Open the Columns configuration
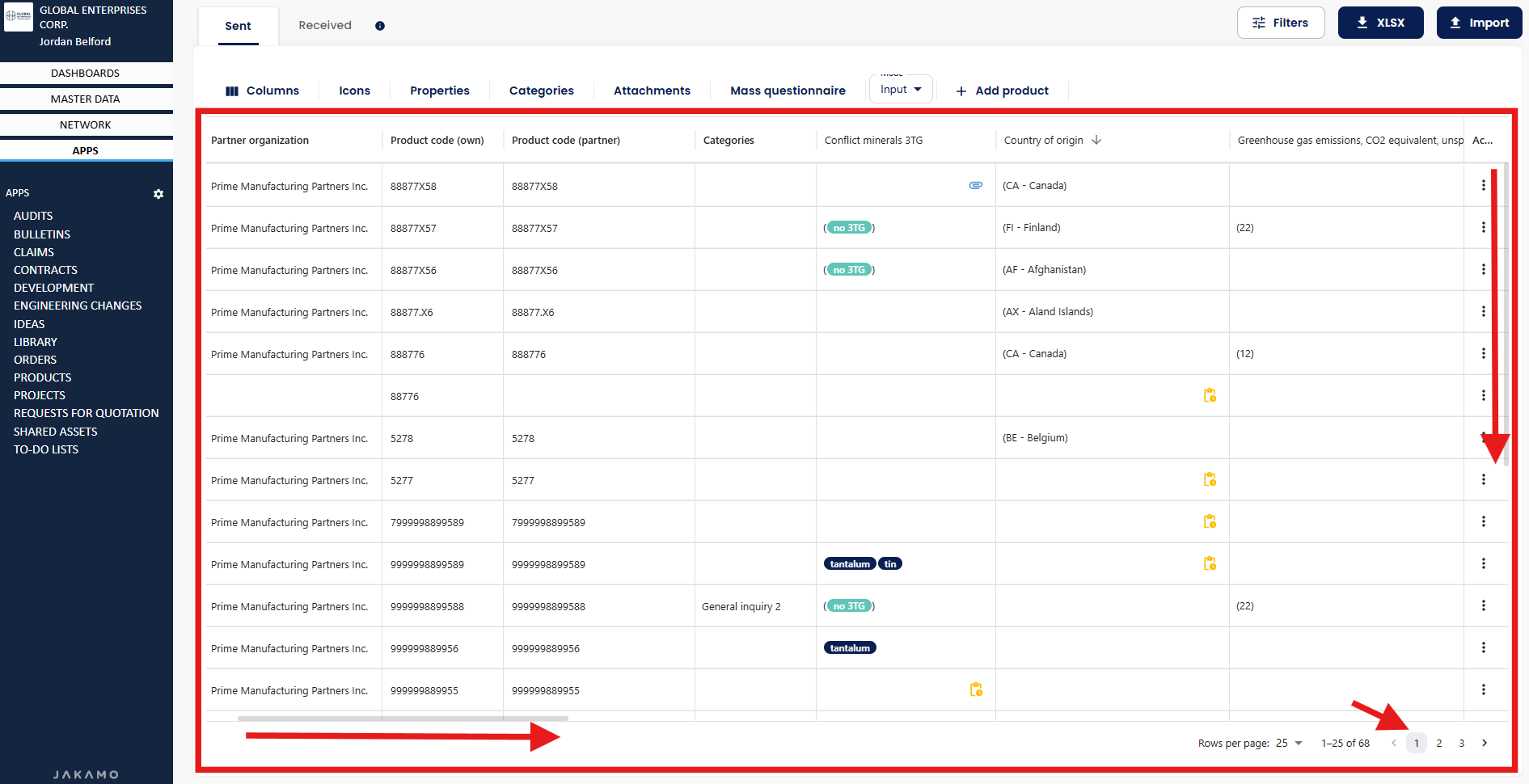Image resolution: width=1529 pixels, height=784 pixels. tap(262, 91)
